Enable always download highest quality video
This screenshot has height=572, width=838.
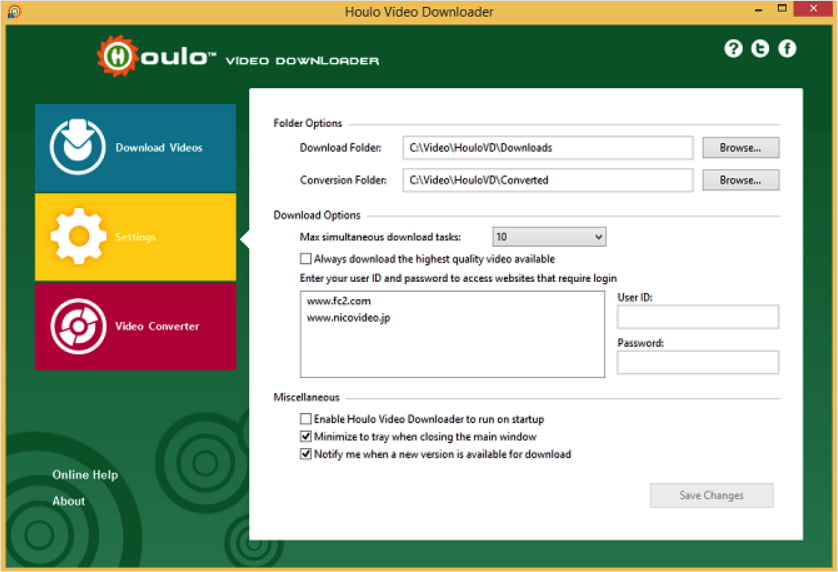click(x=306, y=259)
